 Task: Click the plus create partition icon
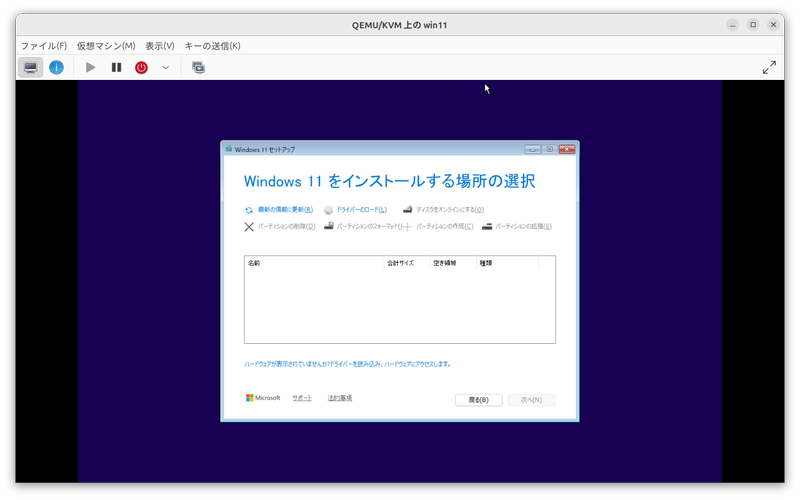pos(406,227)
